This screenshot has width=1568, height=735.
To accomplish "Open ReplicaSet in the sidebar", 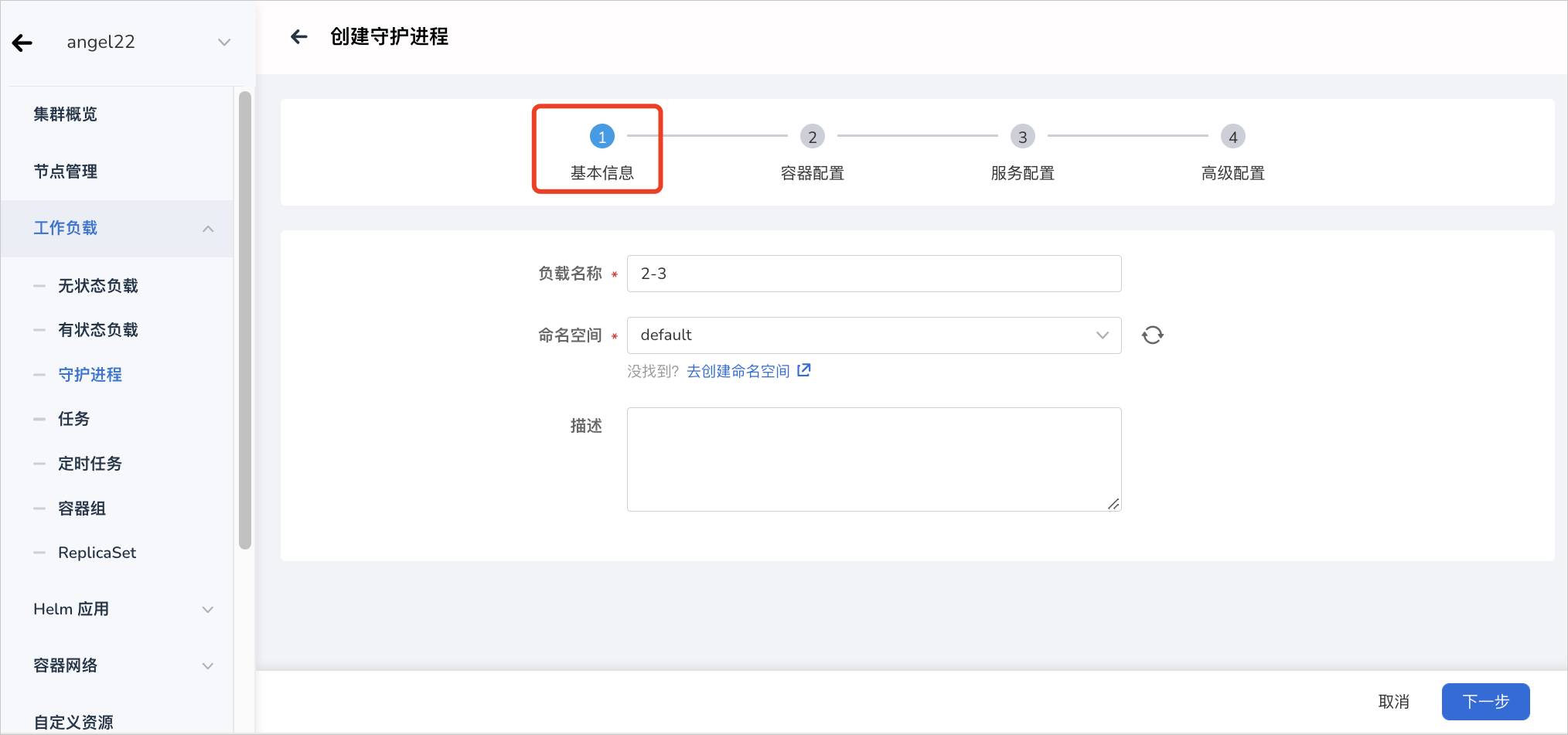I will click(97, 553).
